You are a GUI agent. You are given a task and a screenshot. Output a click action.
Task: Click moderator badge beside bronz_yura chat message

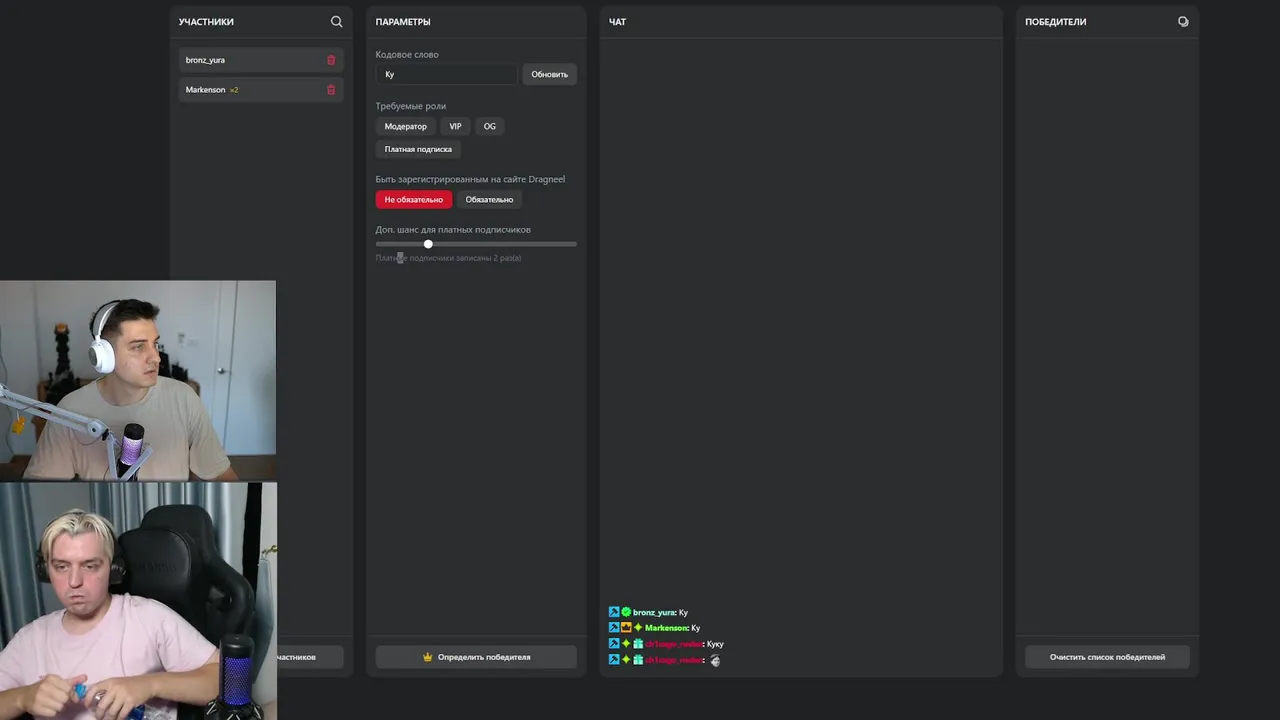[x=614, y=612]
